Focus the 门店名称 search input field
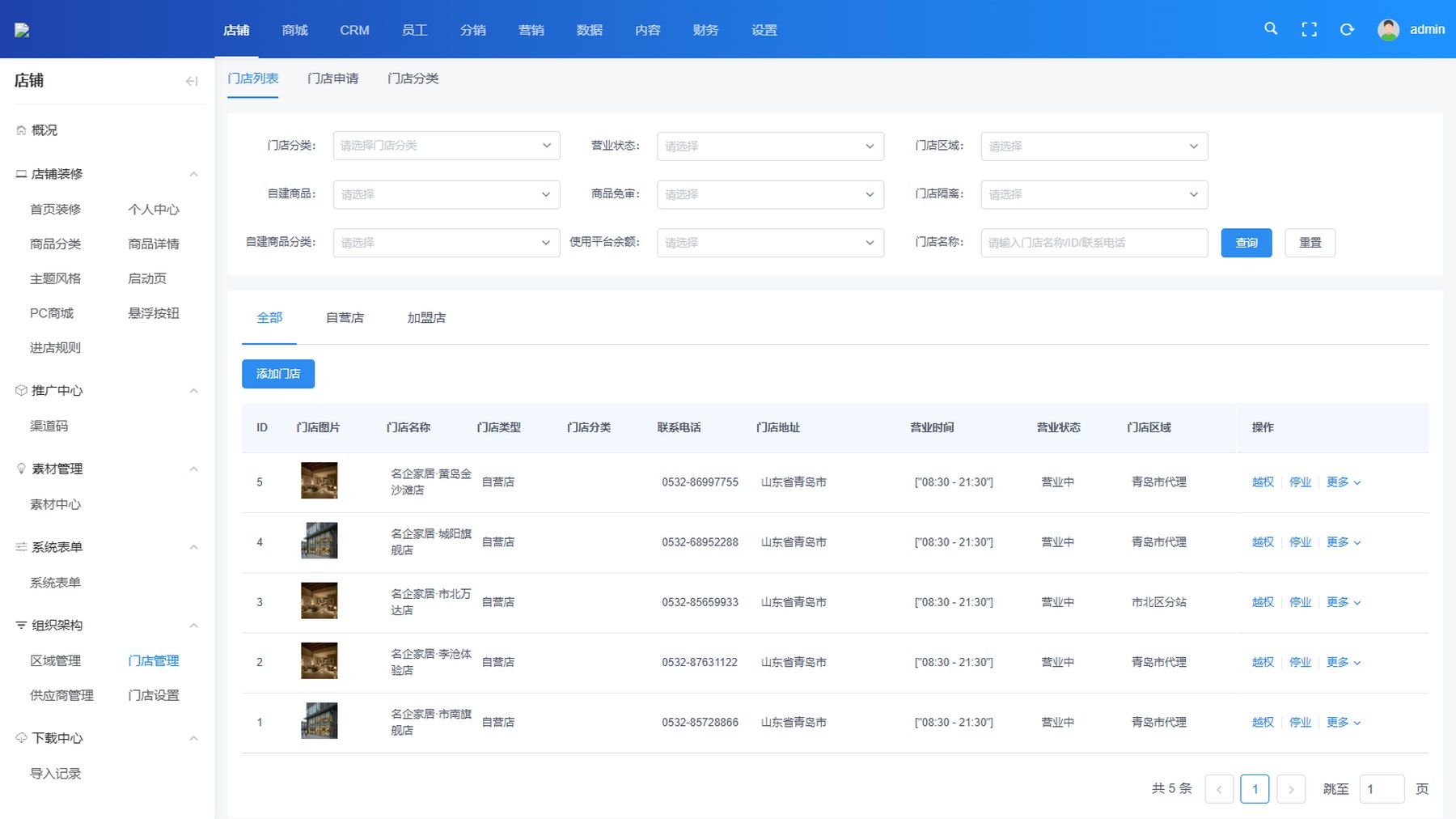Viewport: 1456px width, 819px height. (x=1094, y=243)
